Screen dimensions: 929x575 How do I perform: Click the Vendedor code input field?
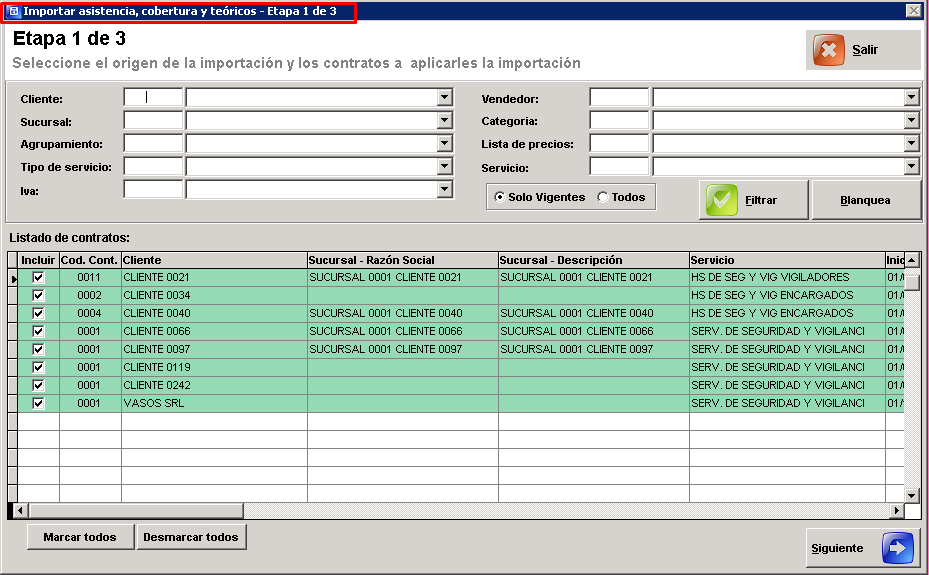point(619,97)
